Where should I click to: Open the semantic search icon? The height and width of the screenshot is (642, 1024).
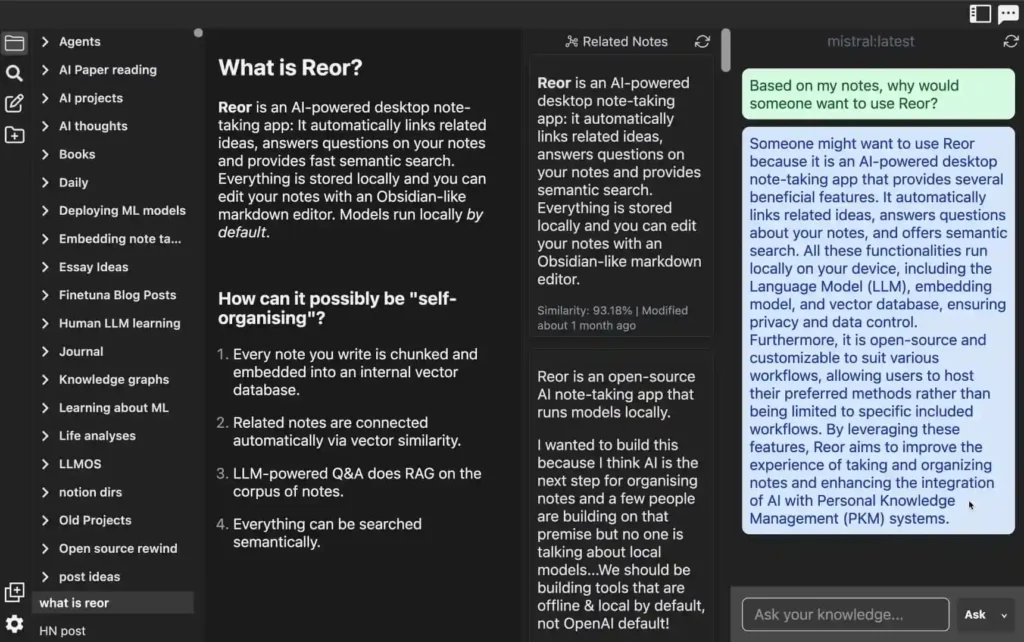click(x=14, y=72)
